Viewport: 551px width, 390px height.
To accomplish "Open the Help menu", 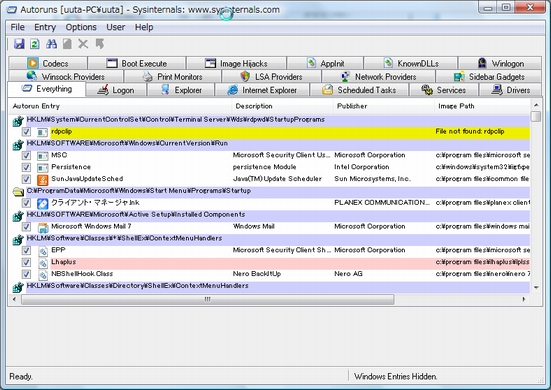I will (x=144, y=27).
